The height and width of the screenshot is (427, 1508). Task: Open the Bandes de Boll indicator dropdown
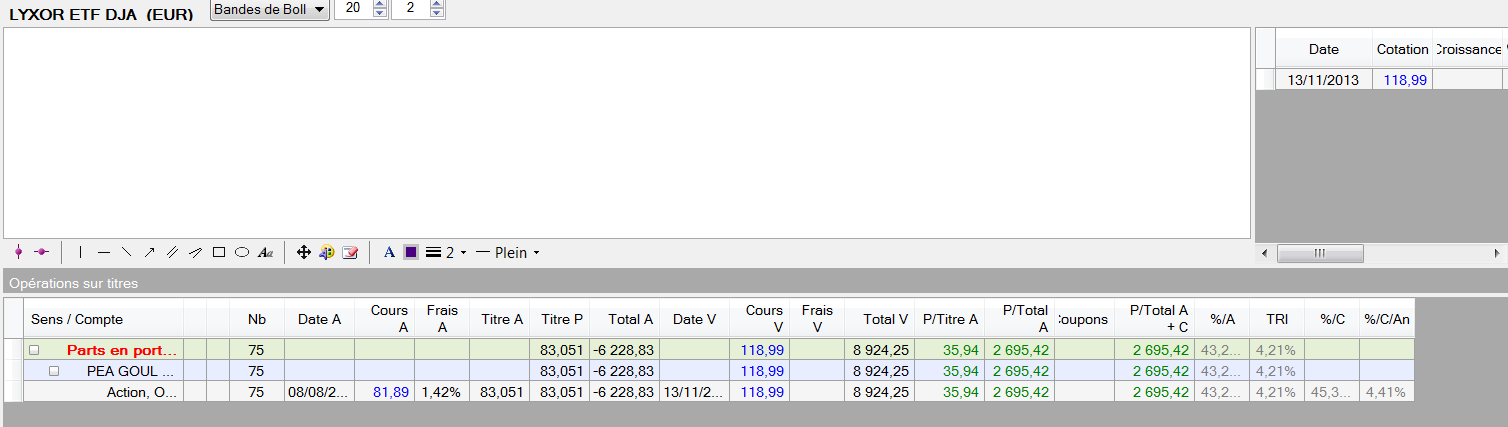pos(270,9)
